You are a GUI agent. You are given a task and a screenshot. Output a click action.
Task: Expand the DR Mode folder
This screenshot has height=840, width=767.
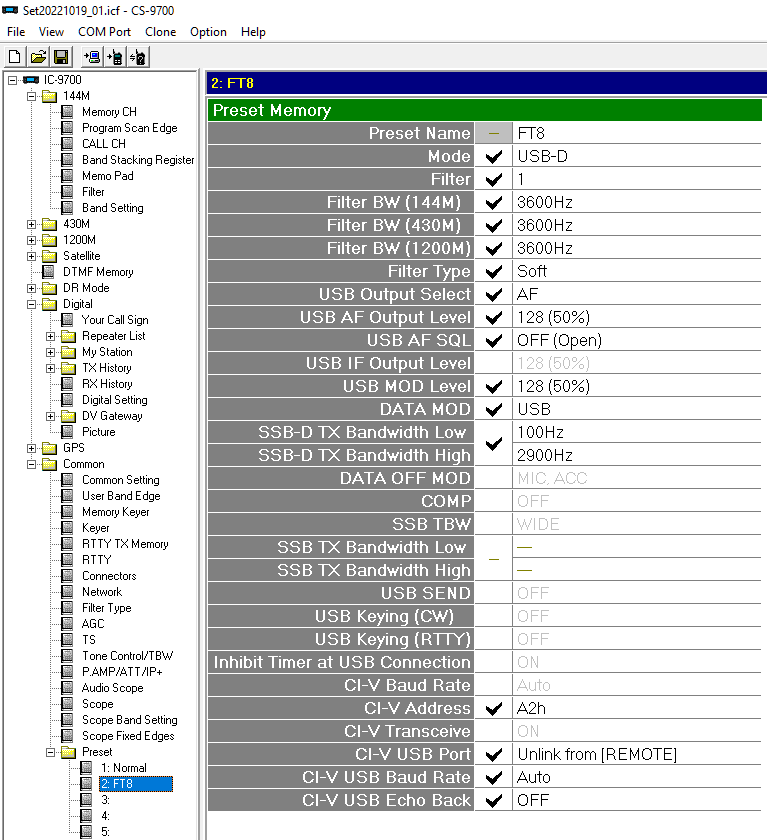pos(31,288)
